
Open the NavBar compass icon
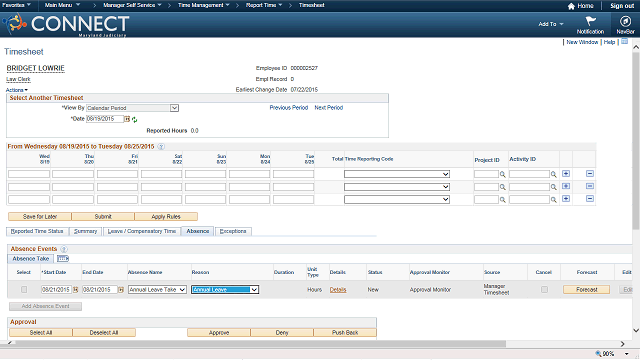point(625,21)
